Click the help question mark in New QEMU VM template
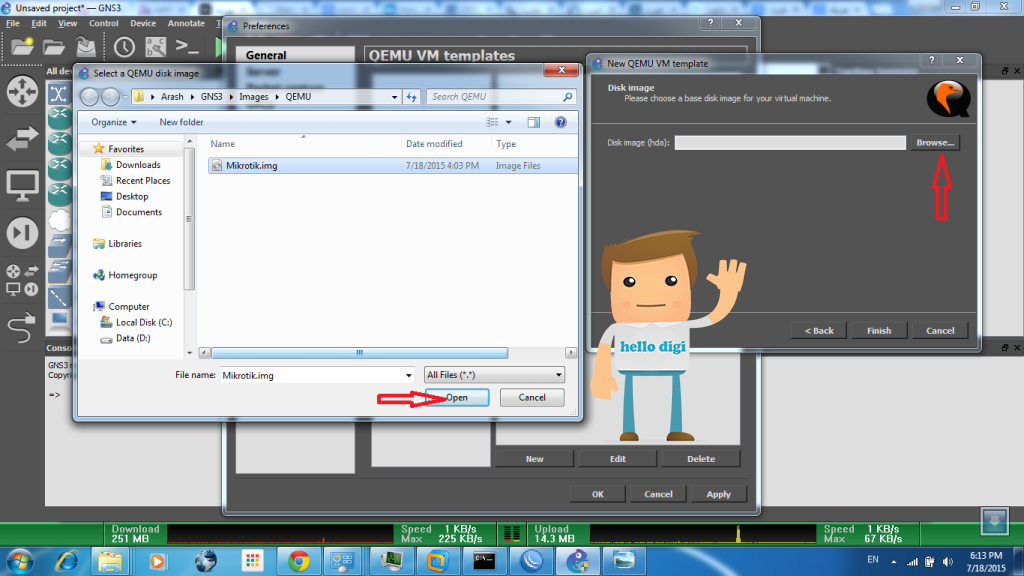 tap(932, 60)
